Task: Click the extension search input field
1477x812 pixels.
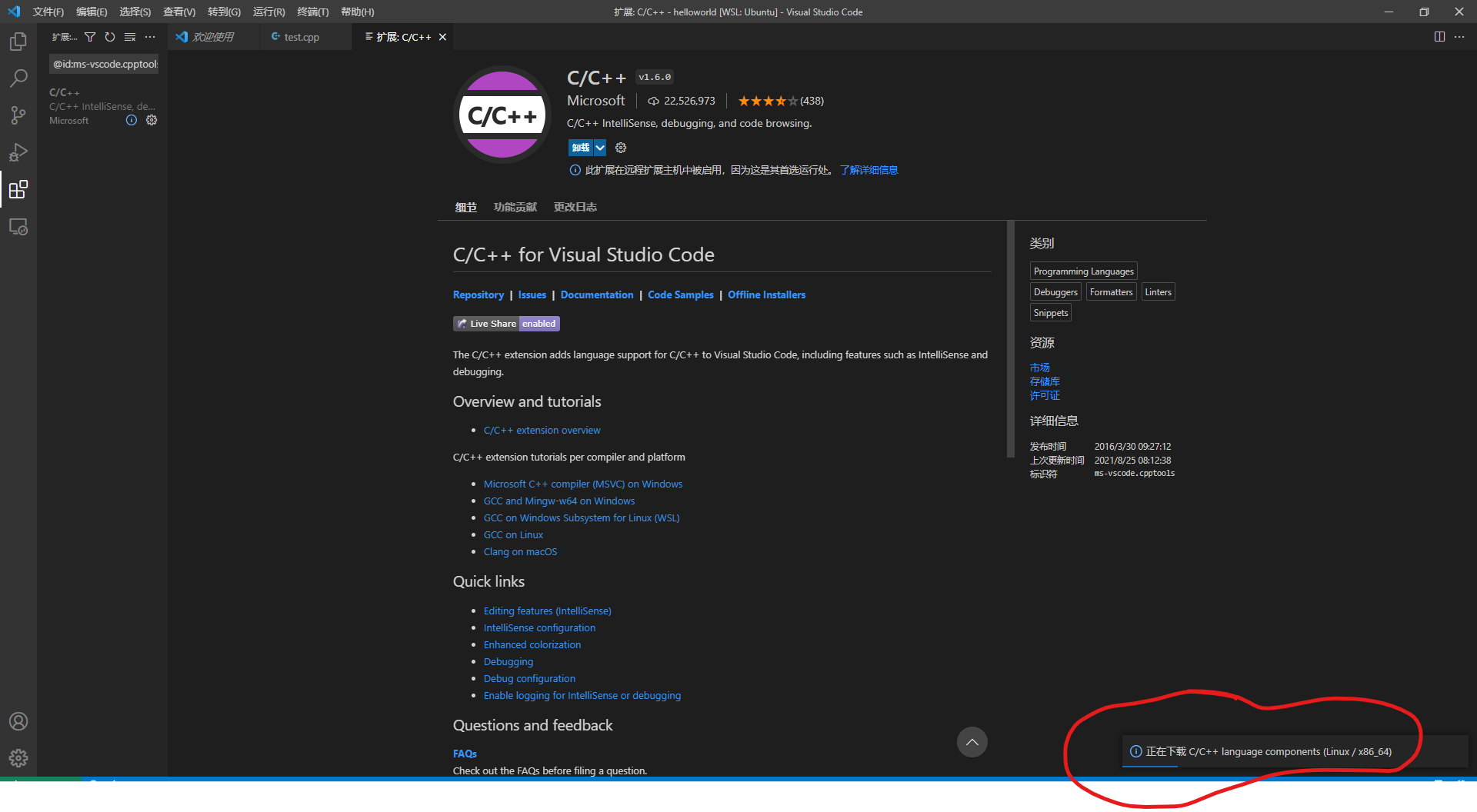Action: point(104,64)
